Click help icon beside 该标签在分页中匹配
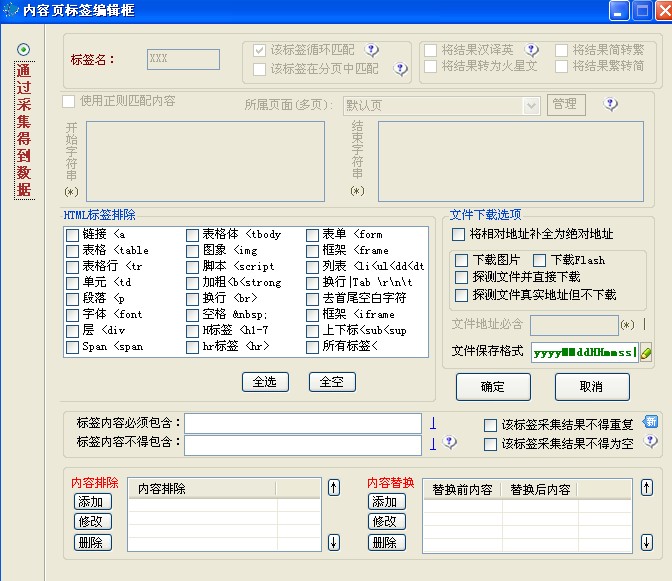The width and height of the screenshot is (672, 581). pyautogui.click(x=400, y=69)
